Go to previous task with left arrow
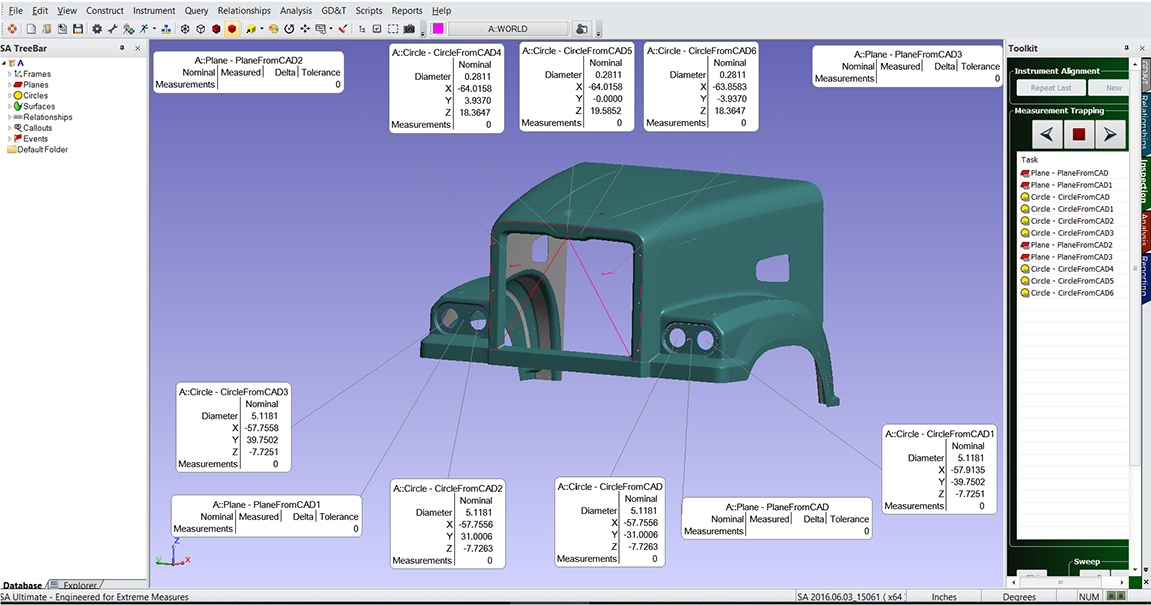 coord(1046,134)
